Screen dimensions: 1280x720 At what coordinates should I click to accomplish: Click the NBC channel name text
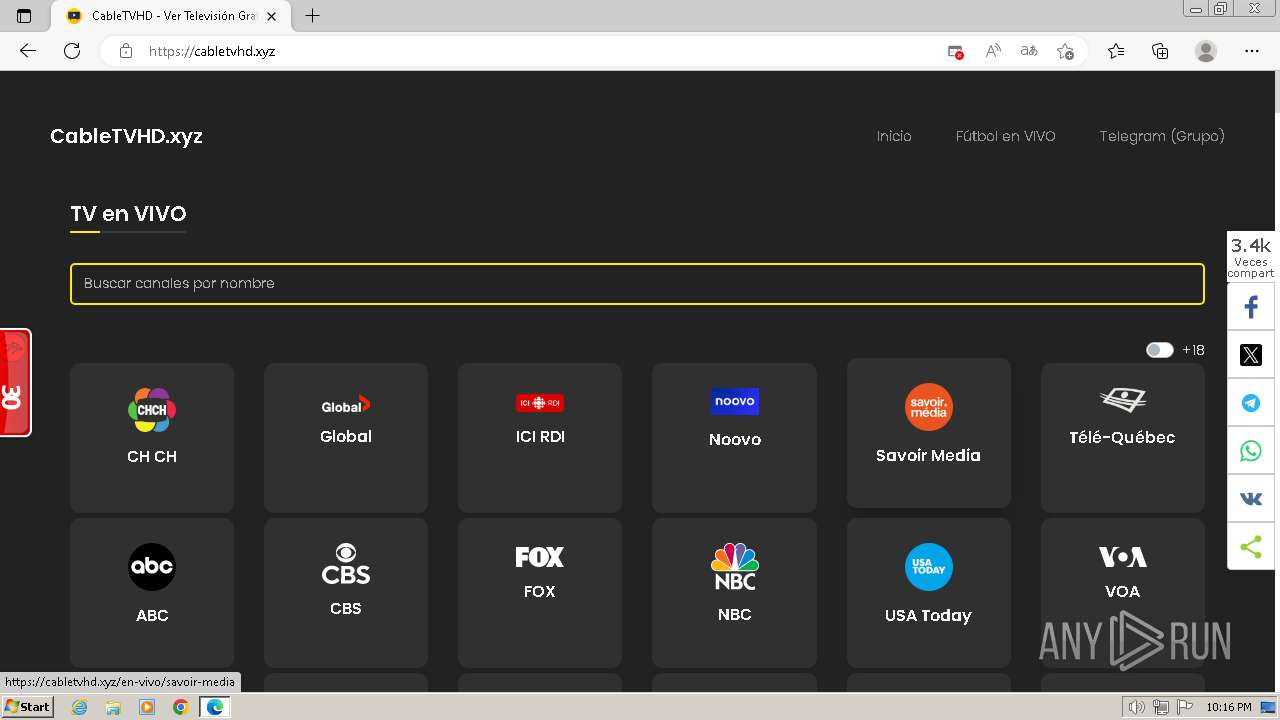coord(734,614)
